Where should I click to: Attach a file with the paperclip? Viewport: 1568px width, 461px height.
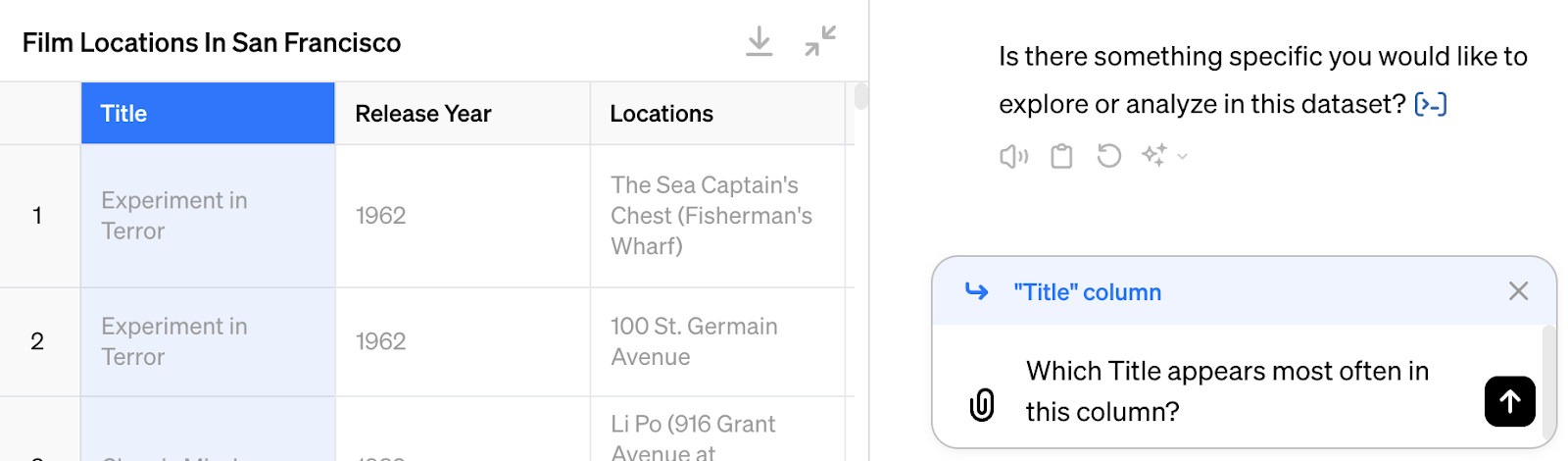tap(982, 404)
